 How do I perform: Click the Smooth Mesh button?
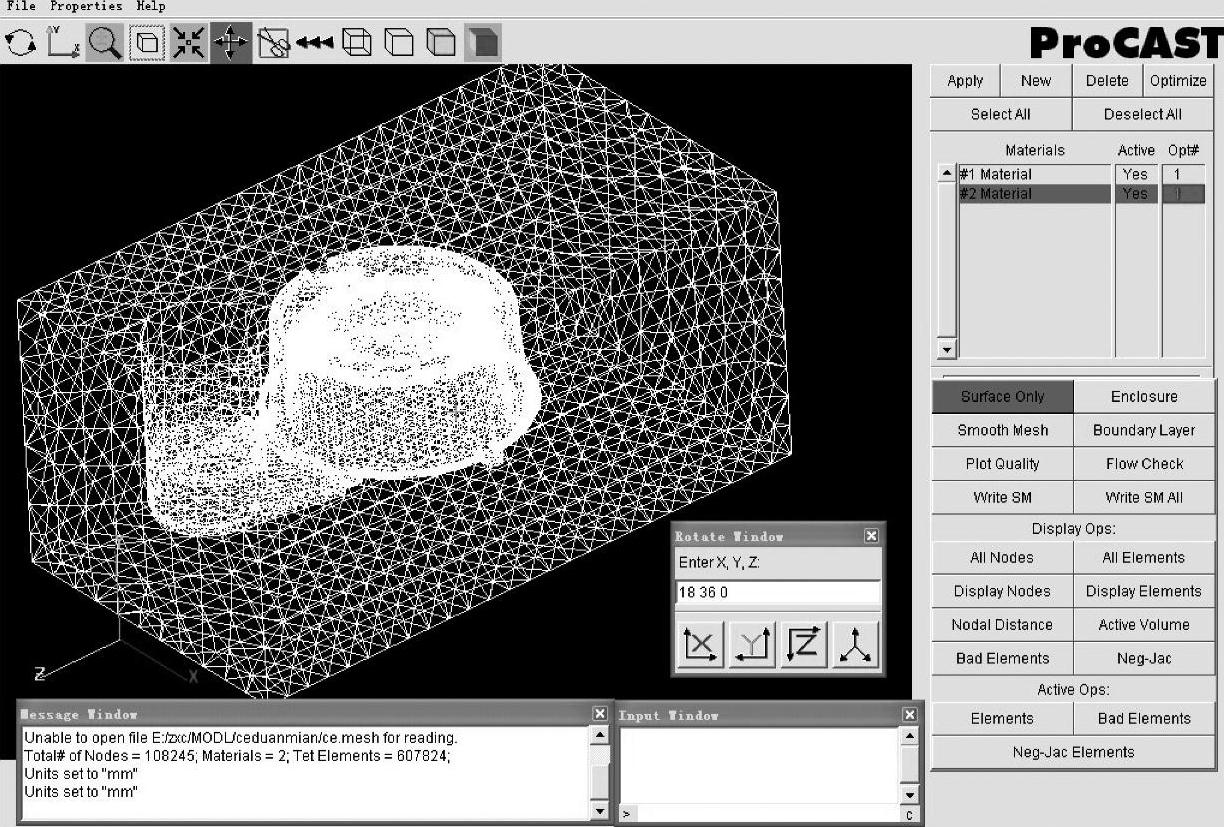[x=1002, y=430]
